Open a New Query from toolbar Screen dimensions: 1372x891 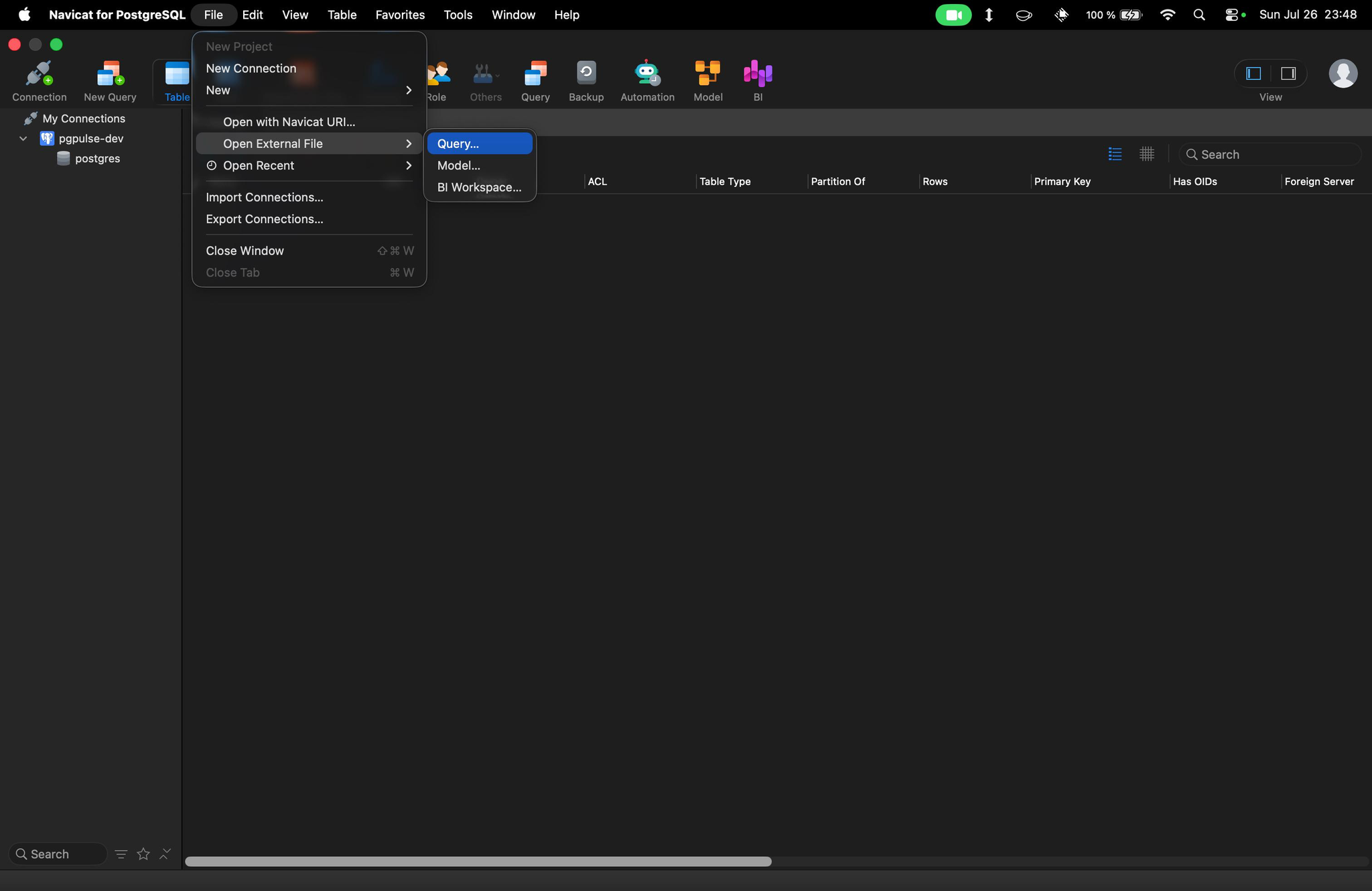(110, 81)
